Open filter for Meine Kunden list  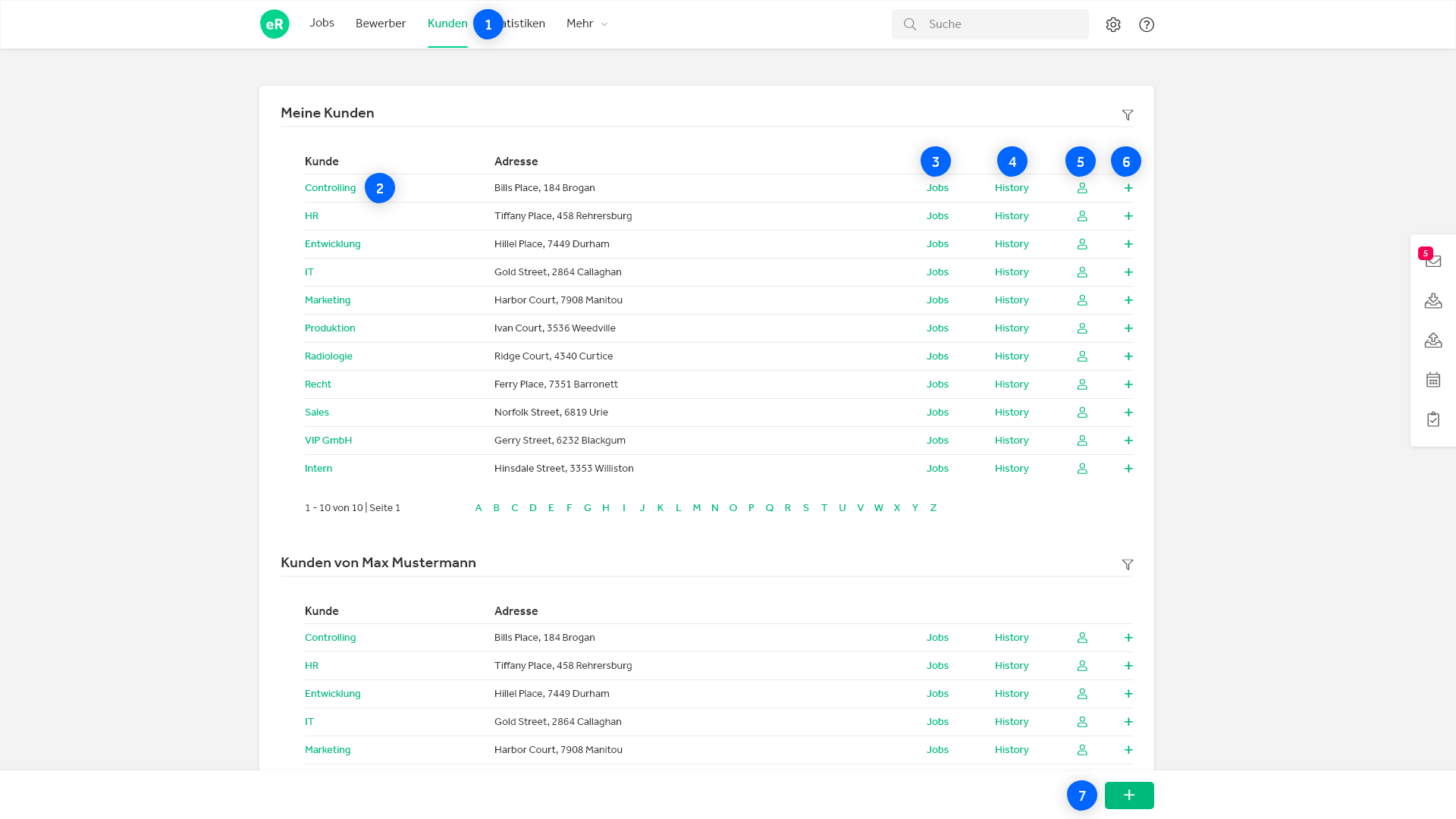coord(1128,115)
